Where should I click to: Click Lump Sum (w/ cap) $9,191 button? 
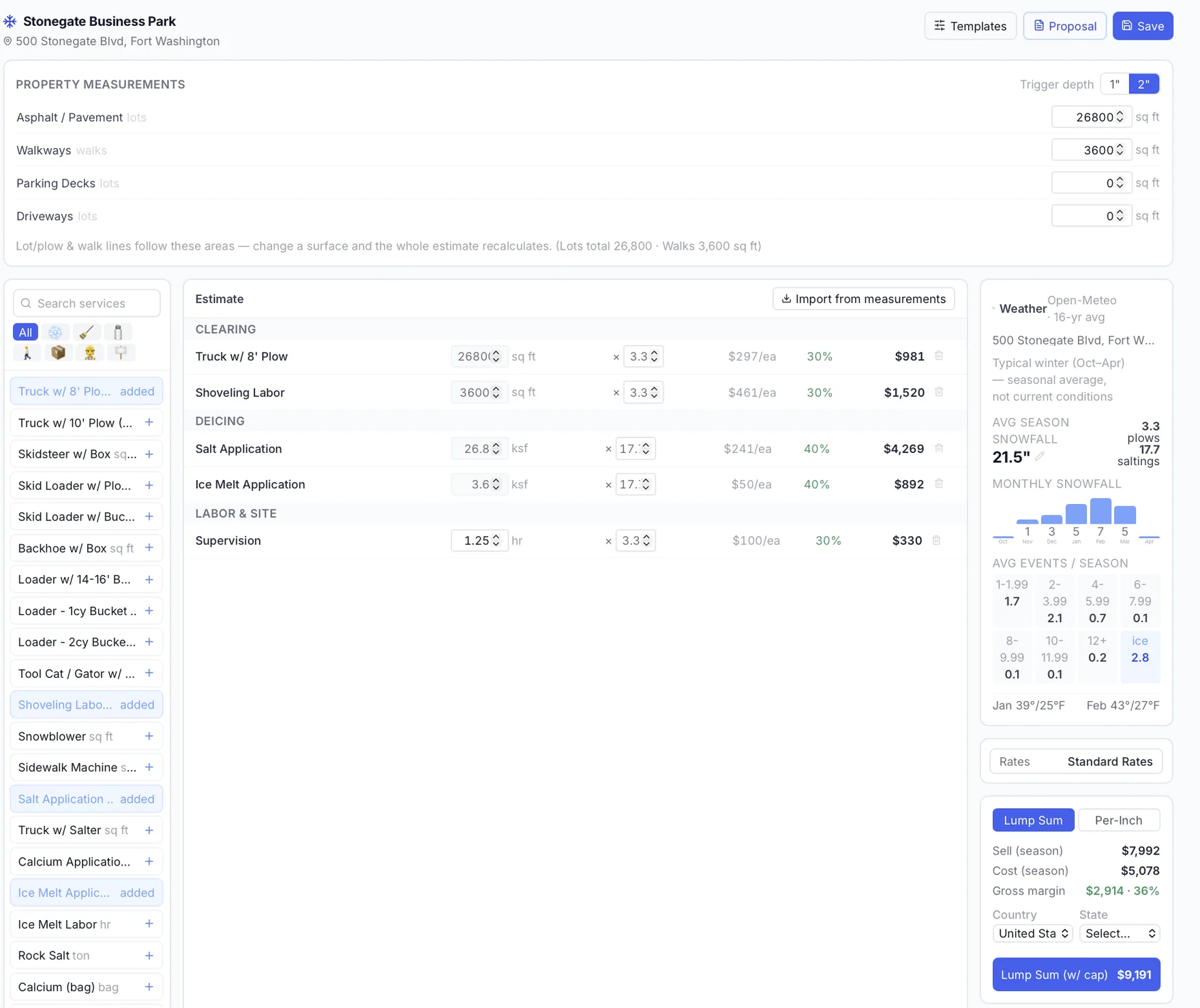pos(1076,975)
